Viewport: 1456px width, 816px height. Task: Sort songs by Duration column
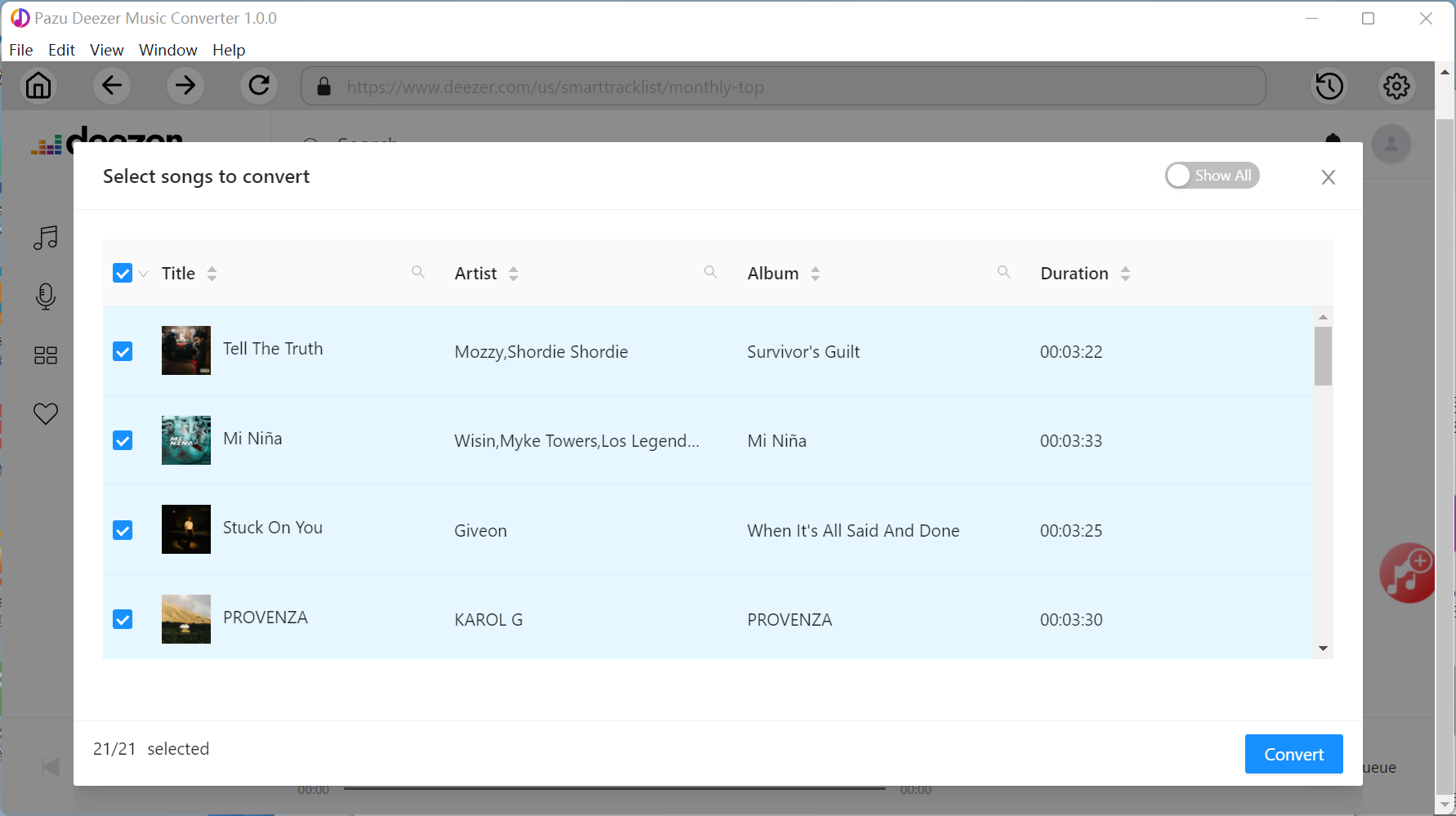pyautogui.click(x=1125, y=274)
